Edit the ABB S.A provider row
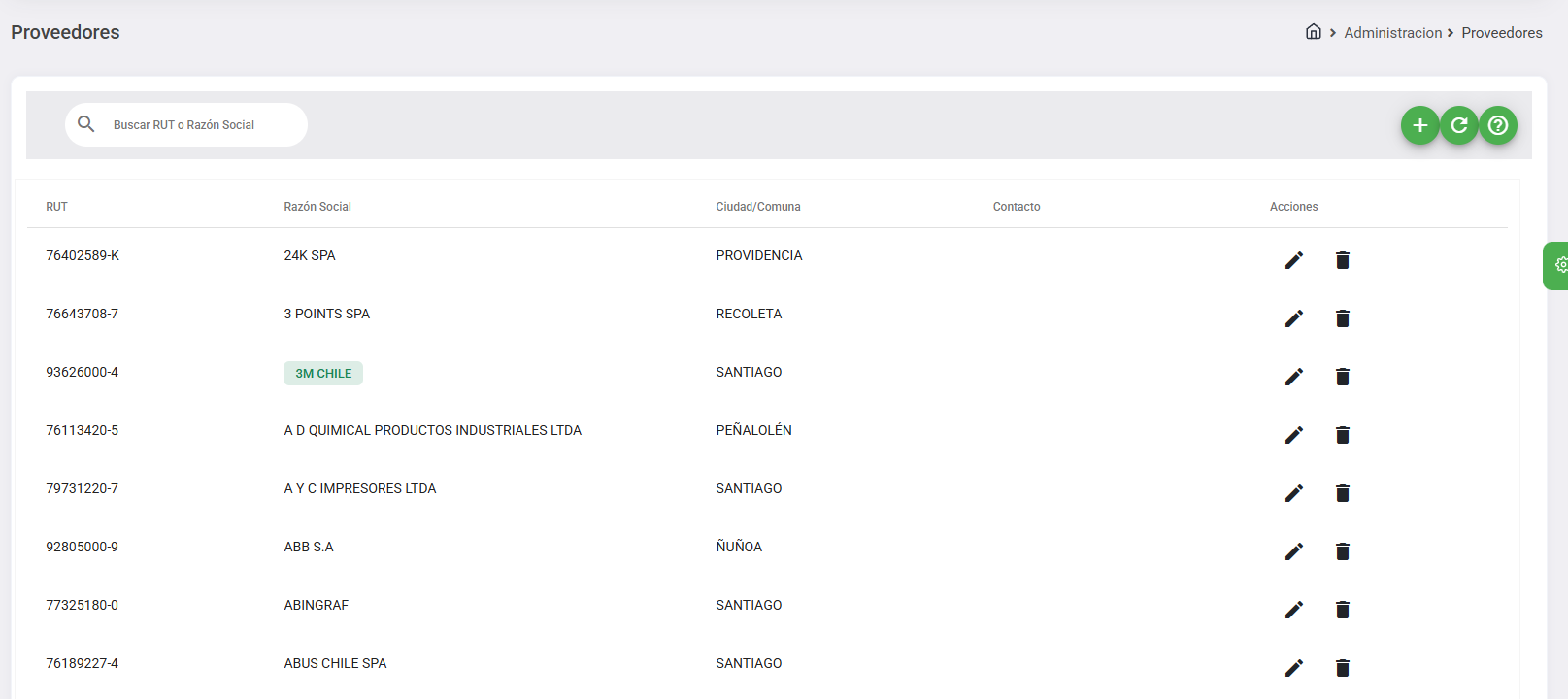This screenshot has height=699, width=1568. tap(1293, 551)
